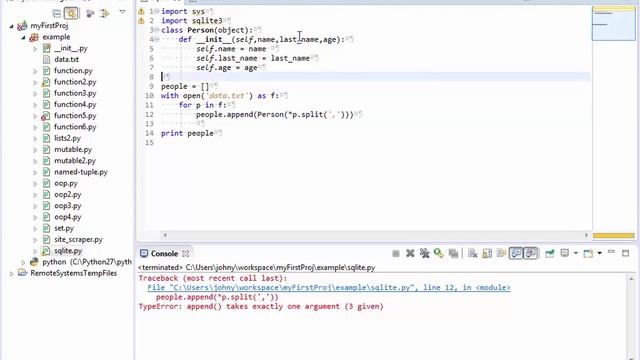Screen dimensions: 640x360
Task: Open traceback file link for sqlite.py line 12
Action: click(x=329, y=288)
